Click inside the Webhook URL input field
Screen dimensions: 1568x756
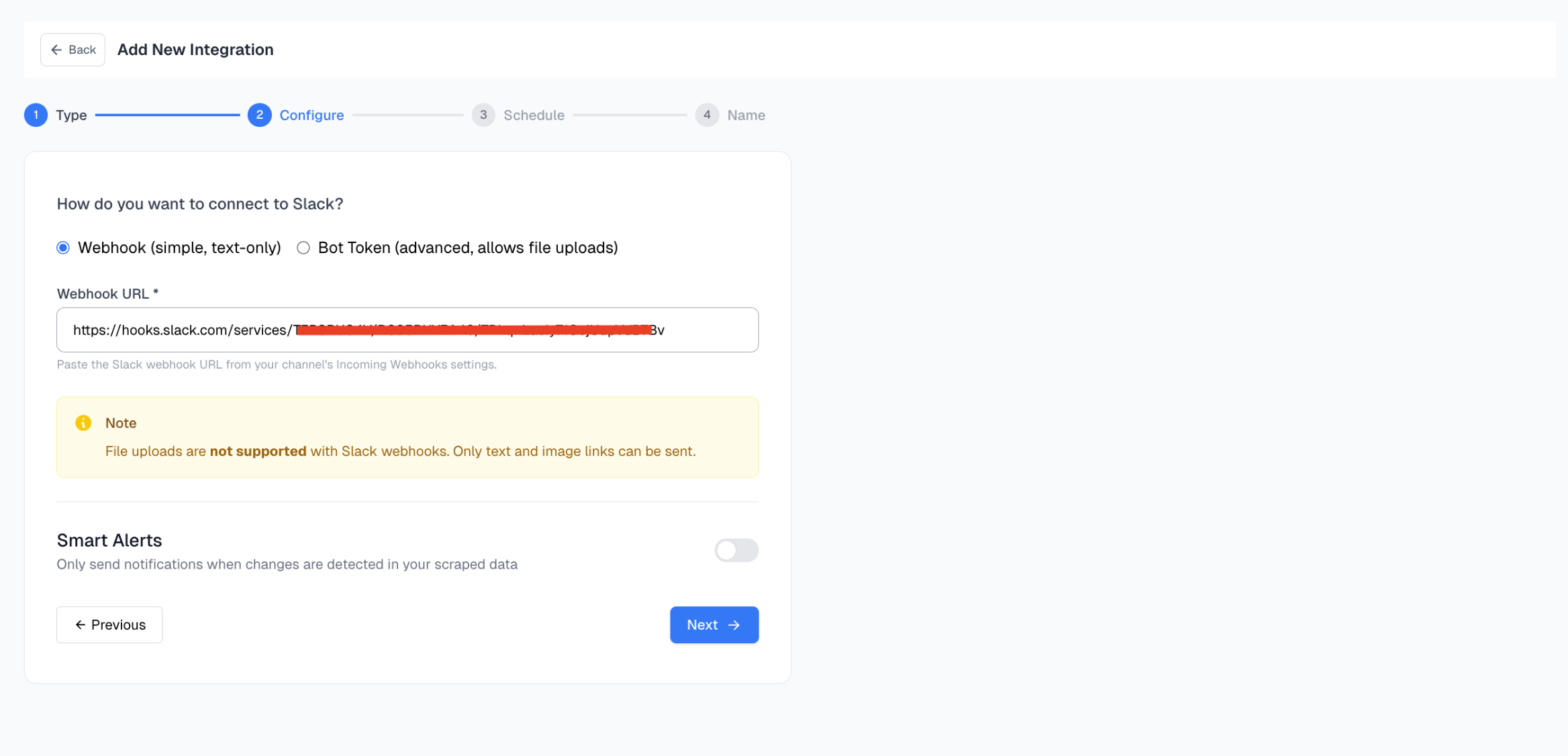pyautogui.click(x=407, y=330)
